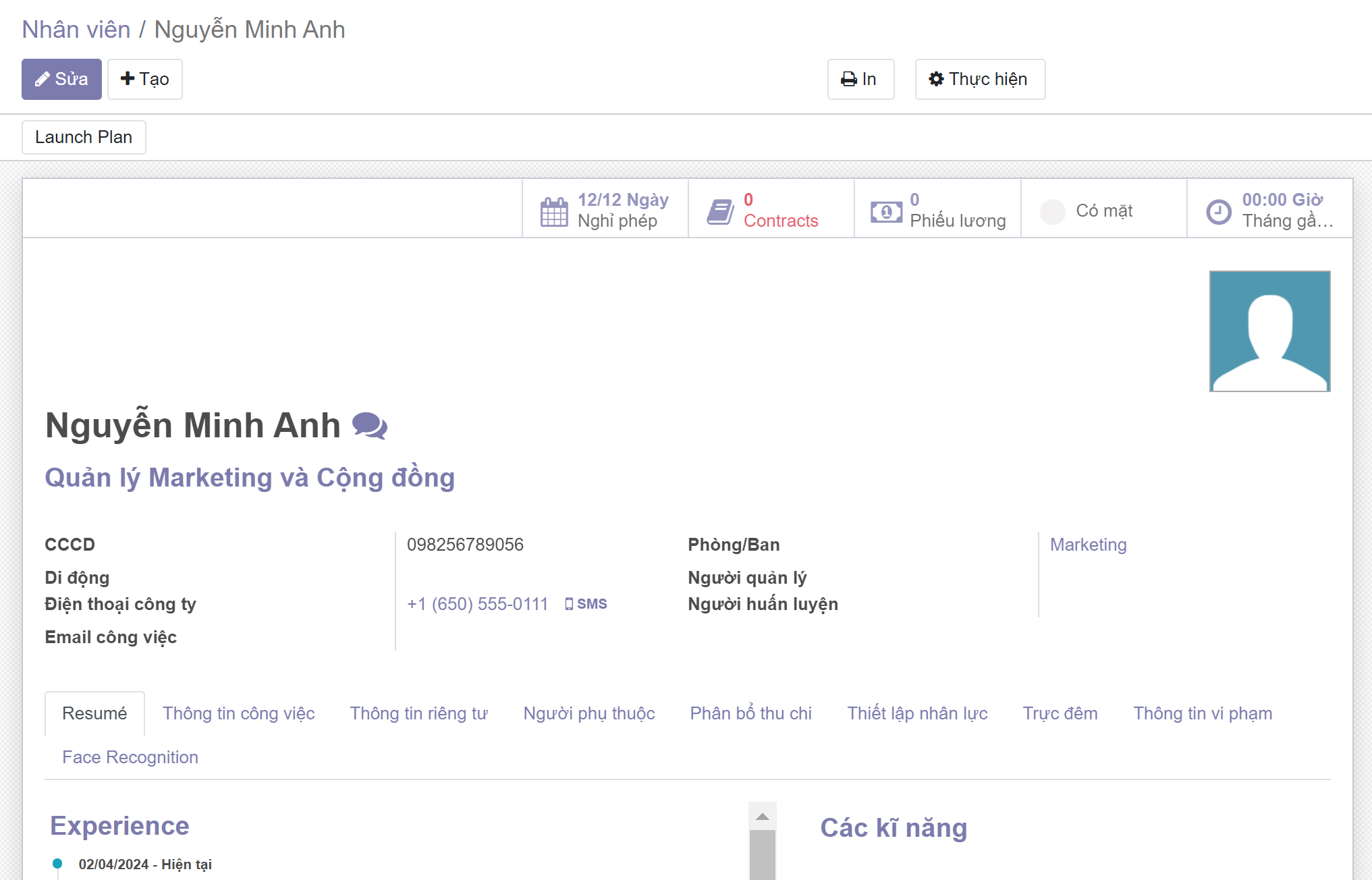The image size is (1372, 880).
Task: Open the Thực hiện action dropdown
Action: point(980,79)
